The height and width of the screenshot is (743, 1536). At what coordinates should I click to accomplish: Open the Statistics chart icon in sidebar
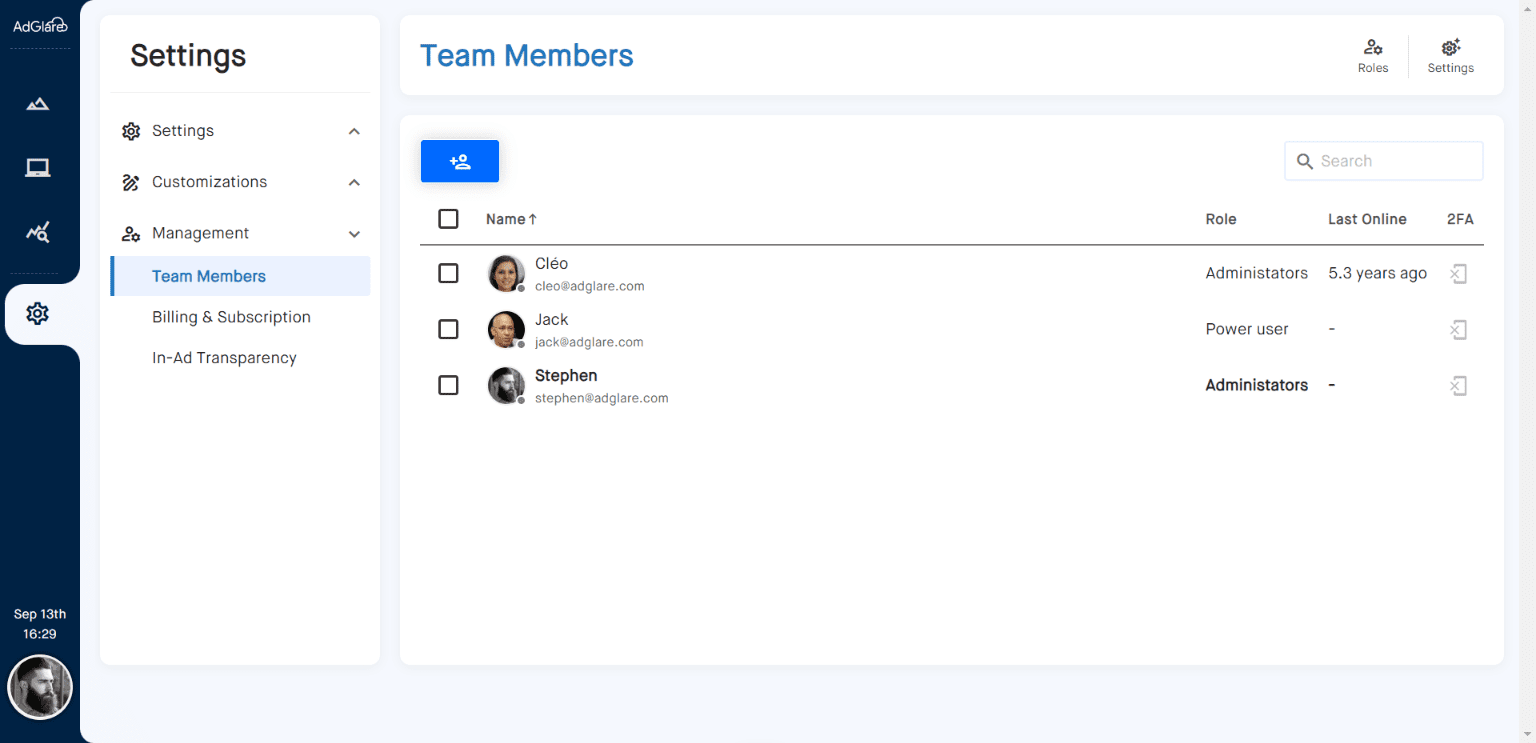[37, 231]
